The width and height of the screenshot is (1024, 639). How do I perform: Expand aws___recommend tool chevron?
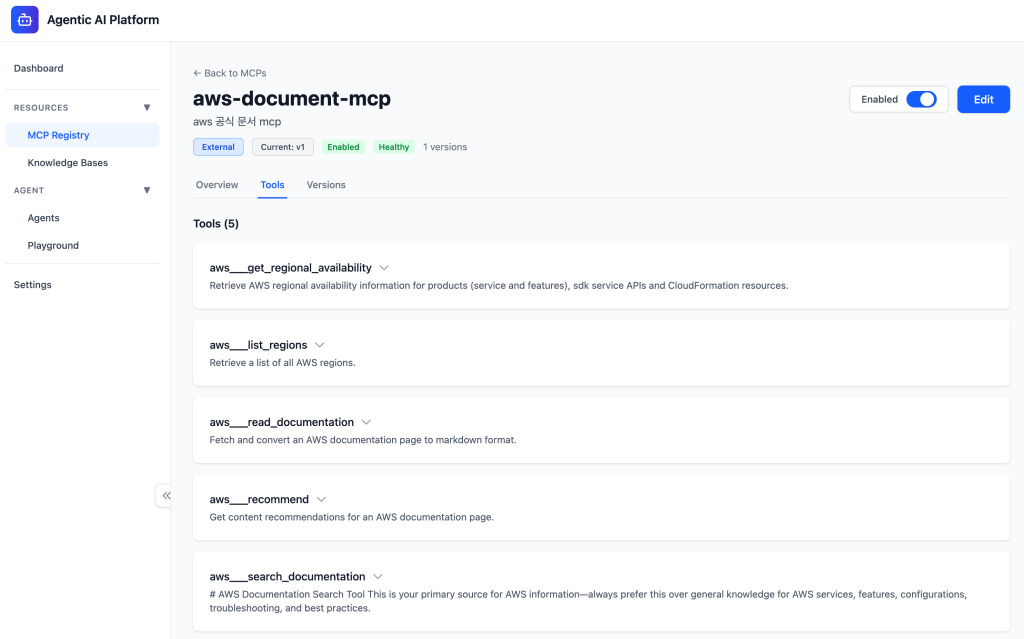click(321, 499)
